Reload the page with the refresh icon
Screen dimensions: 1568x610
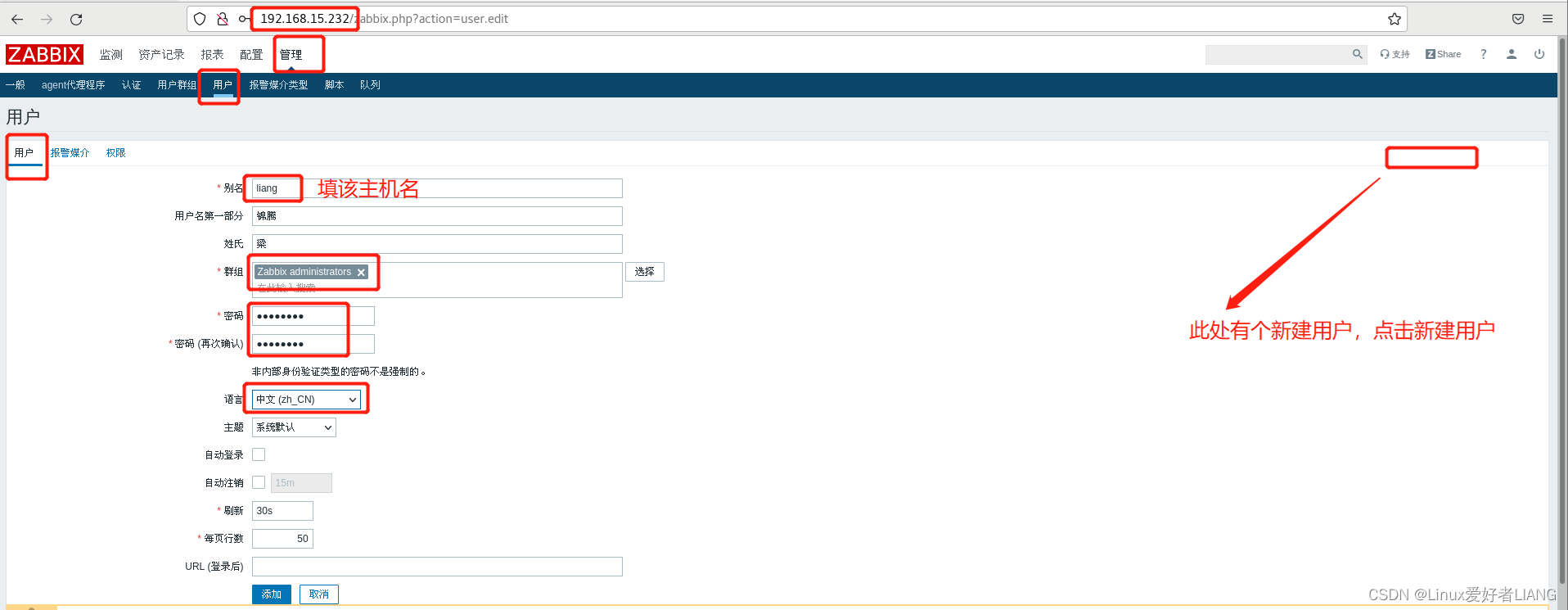pyautogui.click(x=76, y=19)
